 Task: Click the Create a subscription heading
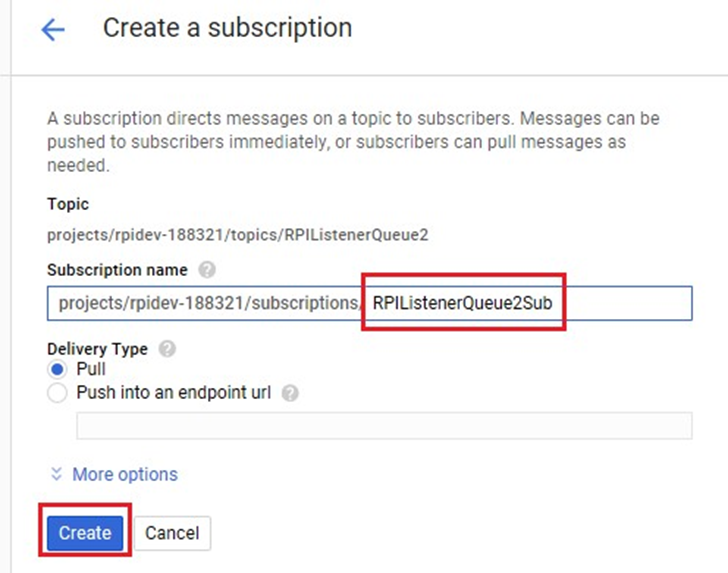point(227,28)
